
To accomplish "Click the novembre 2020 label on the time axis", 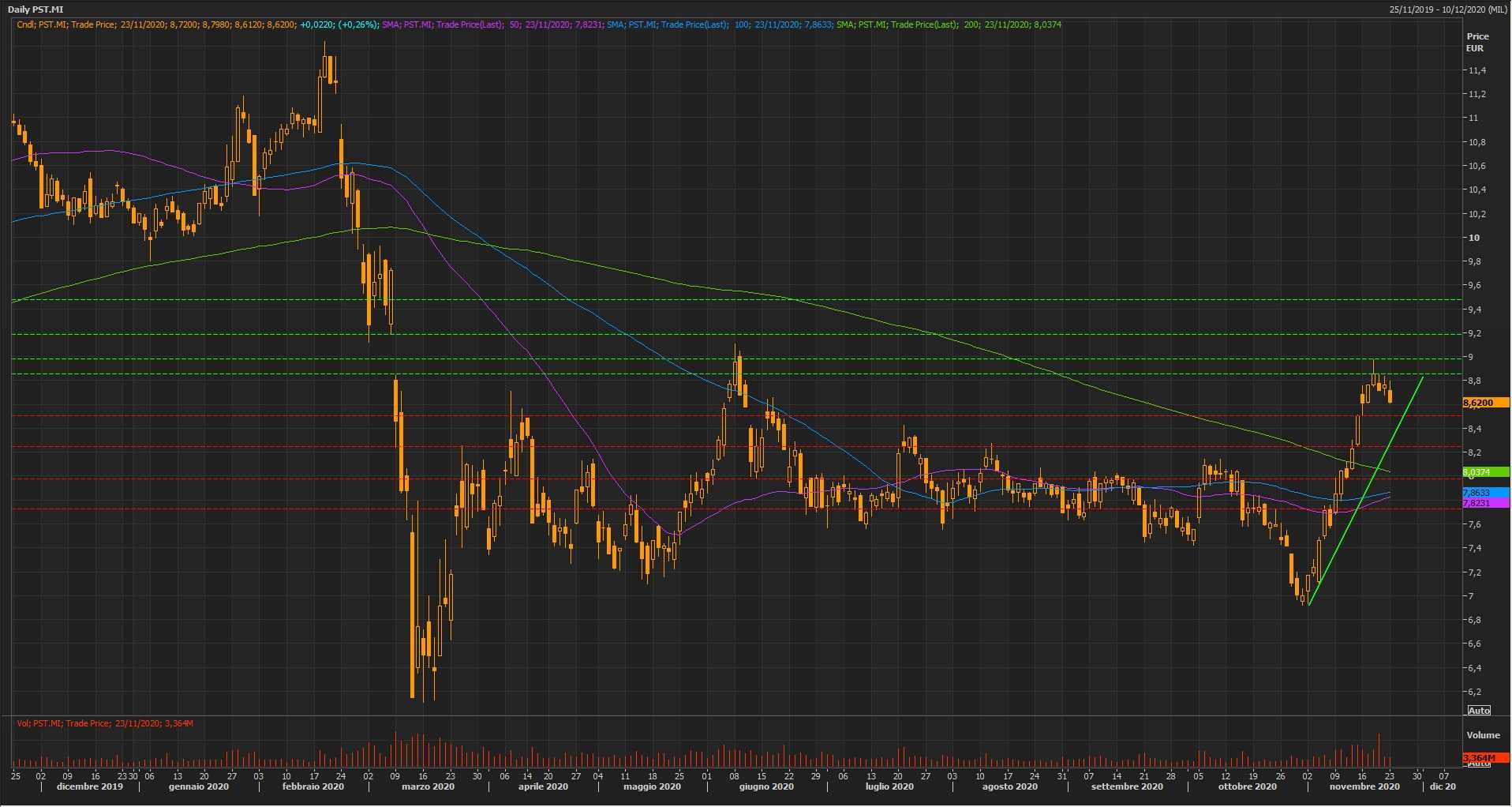I will point(1364,786).
